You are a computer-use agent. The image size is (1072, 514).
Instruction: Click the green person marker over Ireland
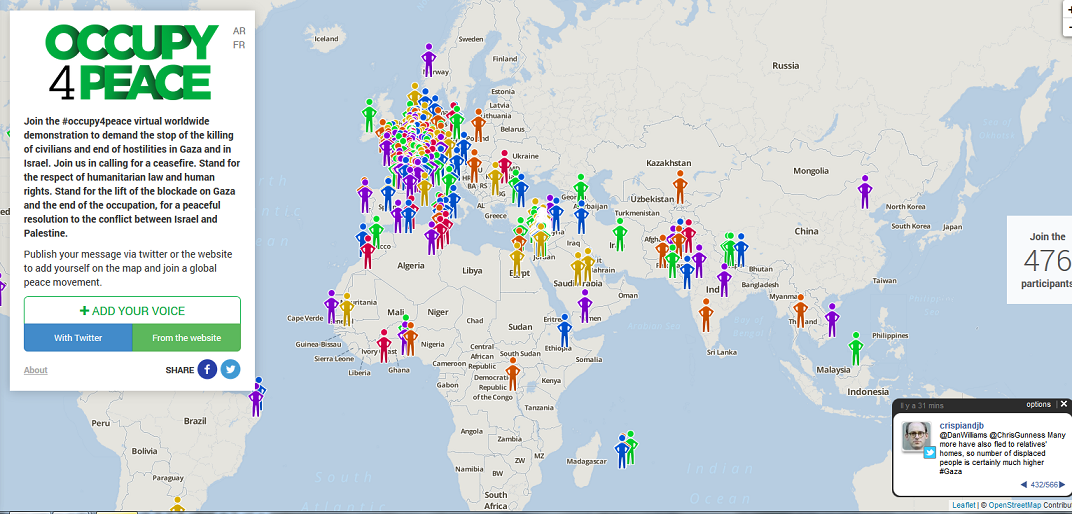pos(369,116)
